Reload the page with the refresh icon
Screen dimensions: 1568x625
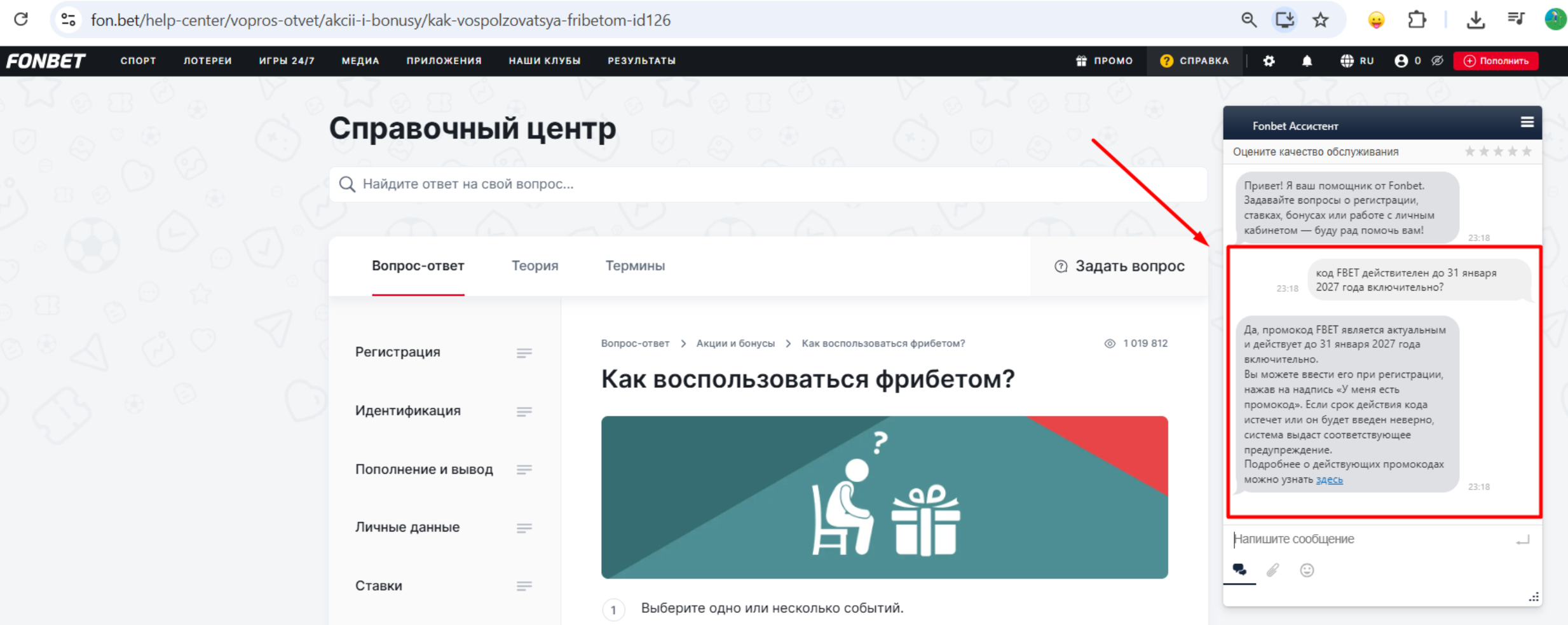21,20
